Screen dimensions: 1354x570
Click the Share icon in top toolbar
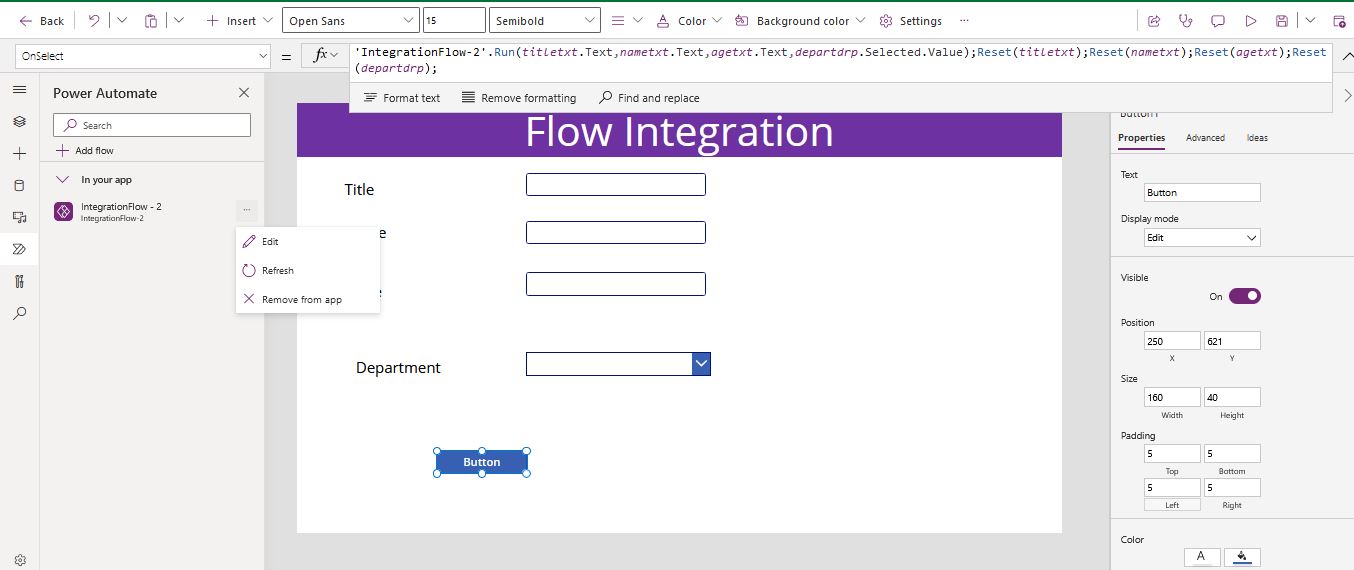pos(1154,21)
